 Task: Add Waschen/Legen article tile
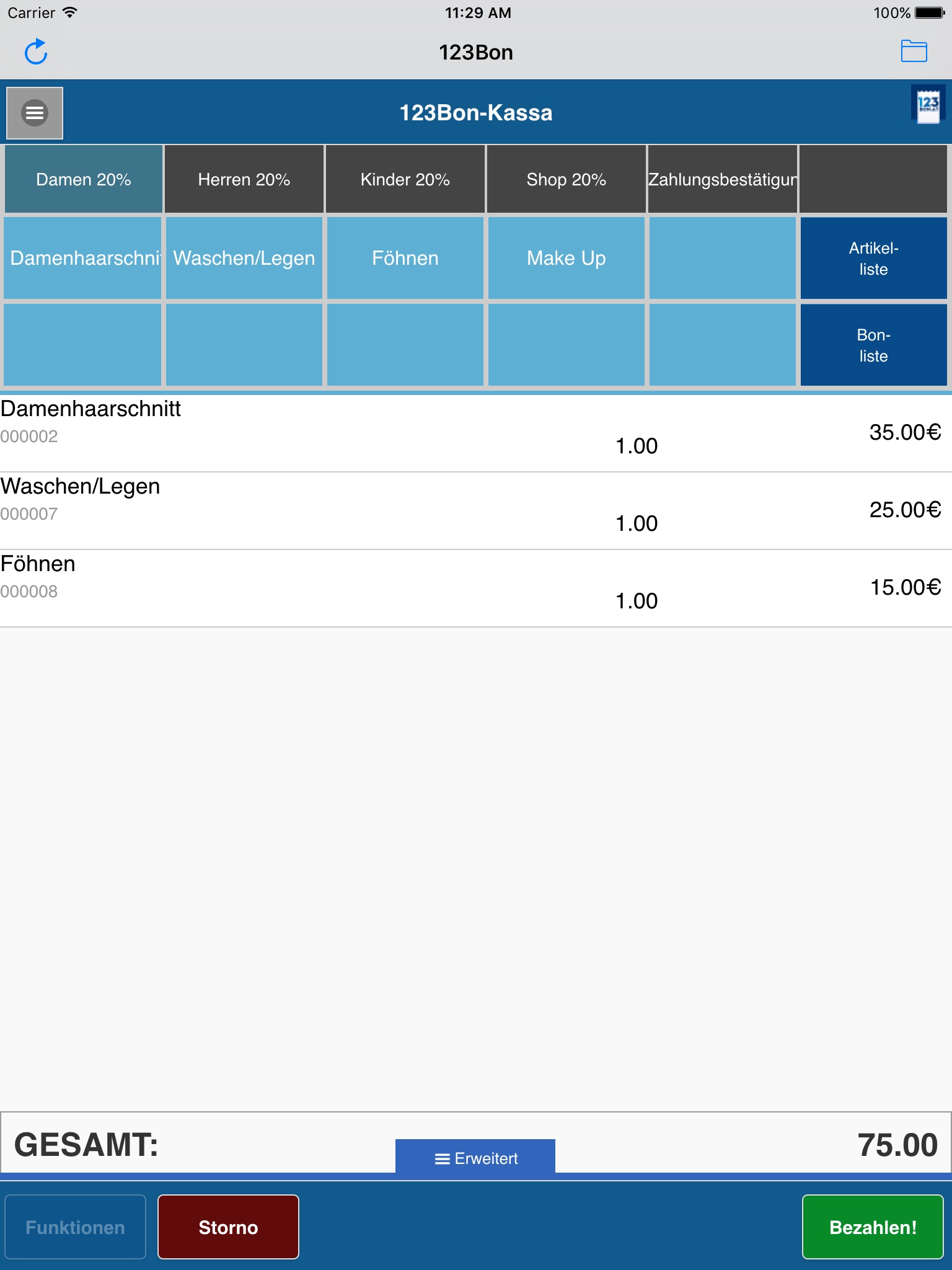[x=244, y=258]
